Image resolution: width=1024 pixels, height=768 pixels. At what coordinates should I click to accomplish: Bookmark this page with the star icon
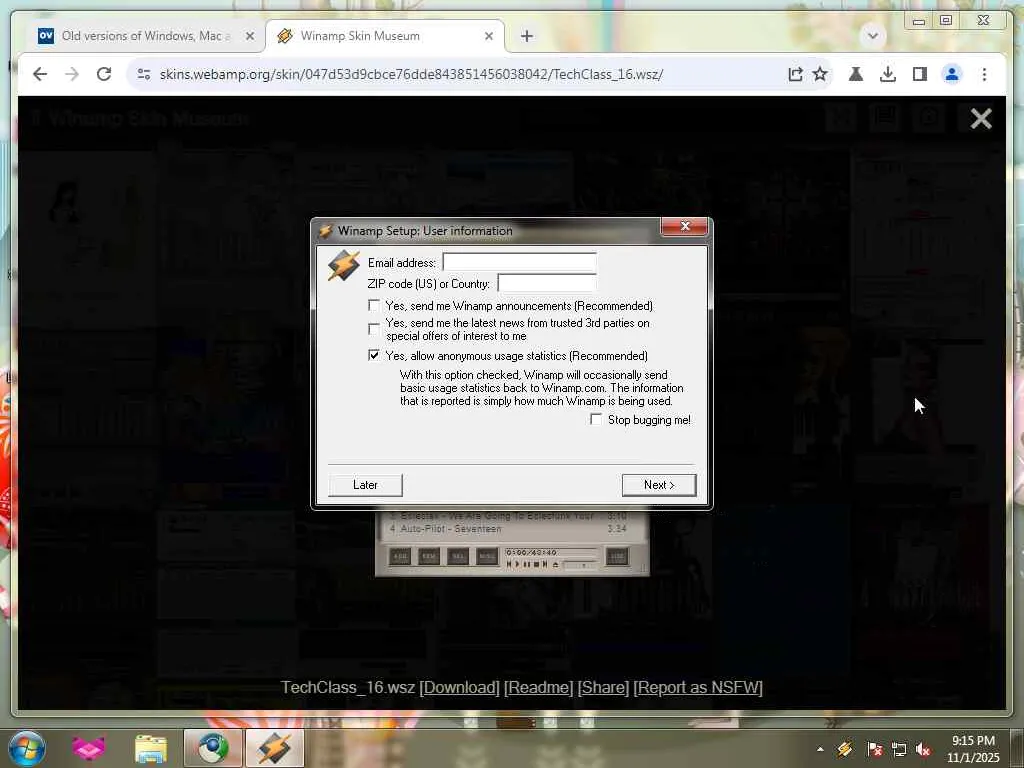tap(820, 74)
